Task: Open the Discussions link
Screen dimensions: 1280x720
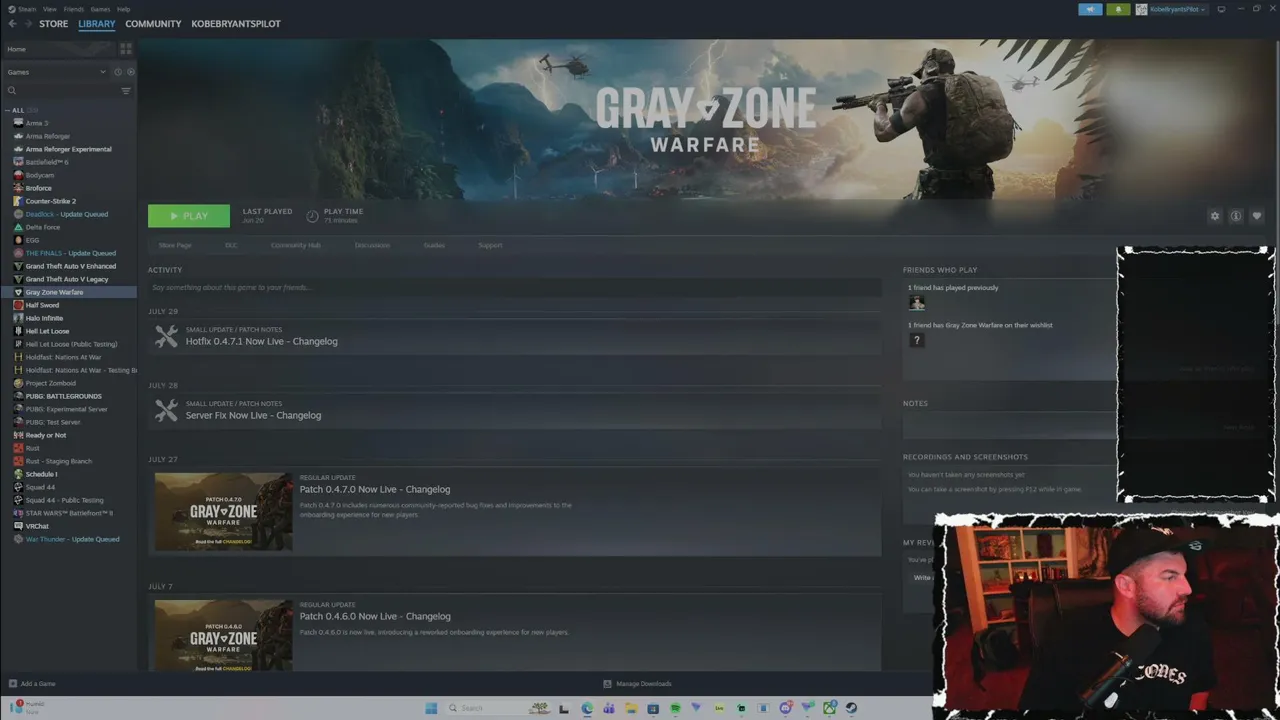Action: (x=372, y=245)
